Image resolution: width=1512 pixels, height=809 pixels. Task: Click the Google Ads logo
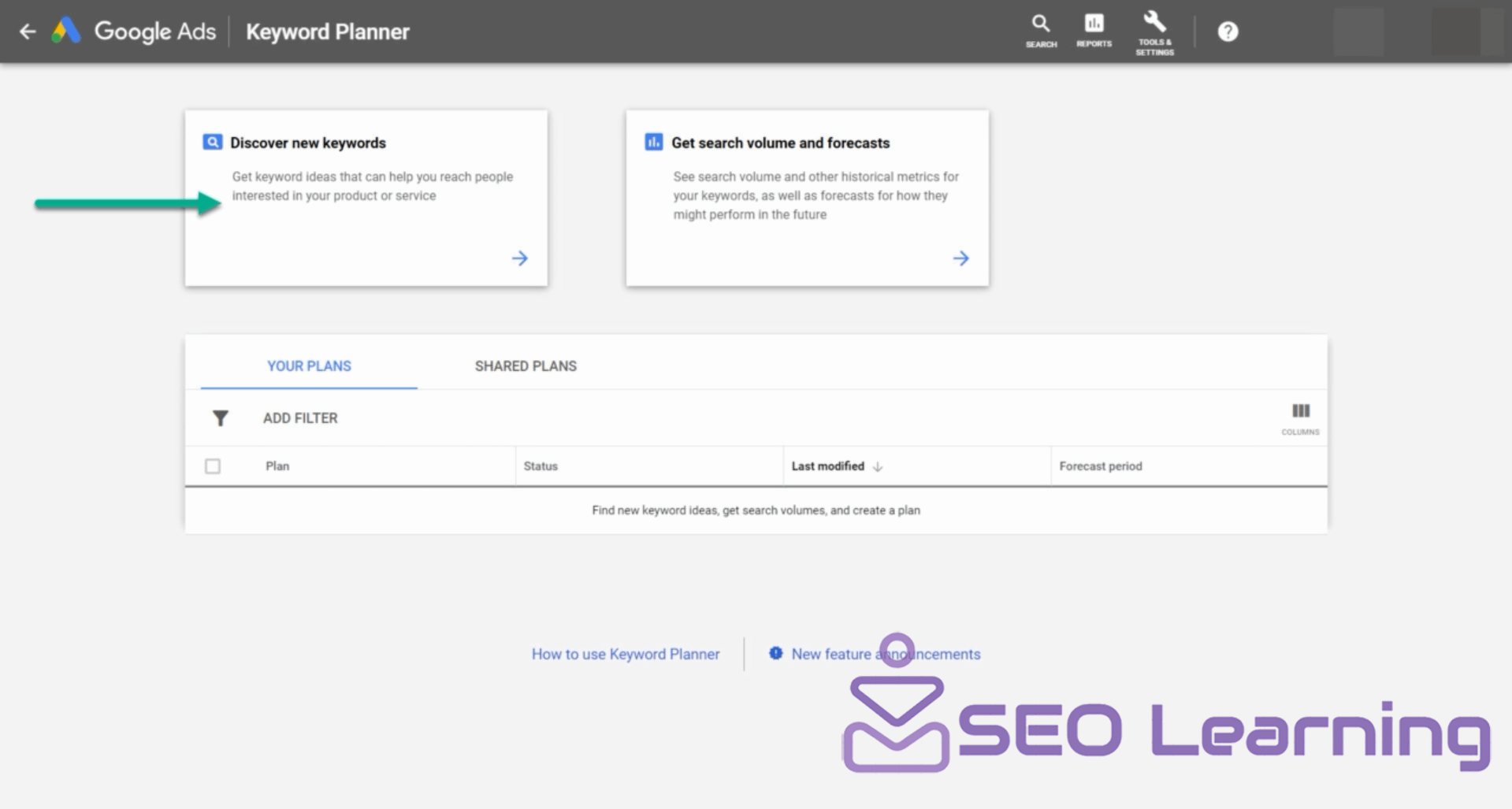tap(66, 31)
